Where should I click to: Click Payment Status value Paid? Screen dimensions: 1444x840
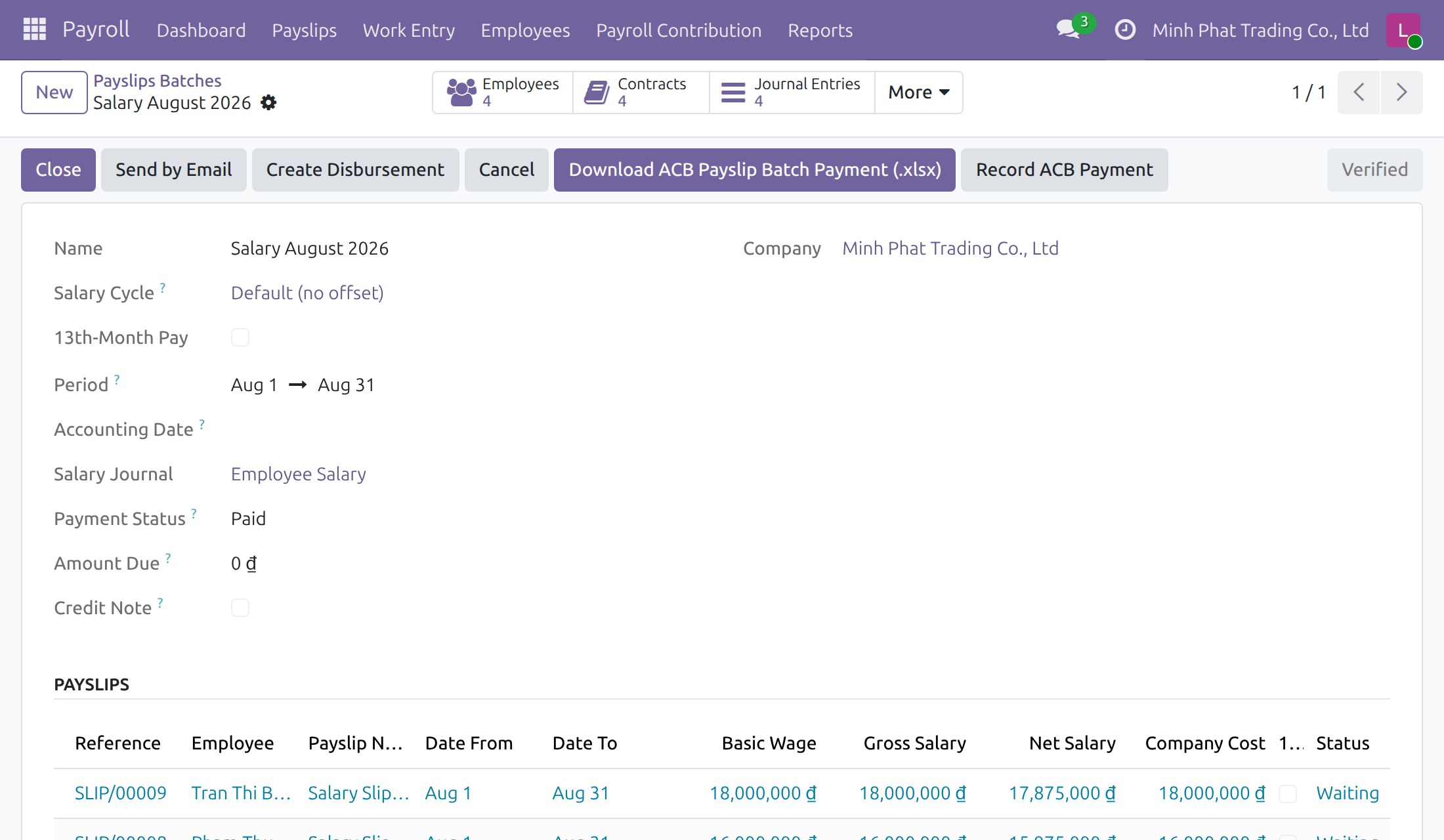(x=249, y=518)
